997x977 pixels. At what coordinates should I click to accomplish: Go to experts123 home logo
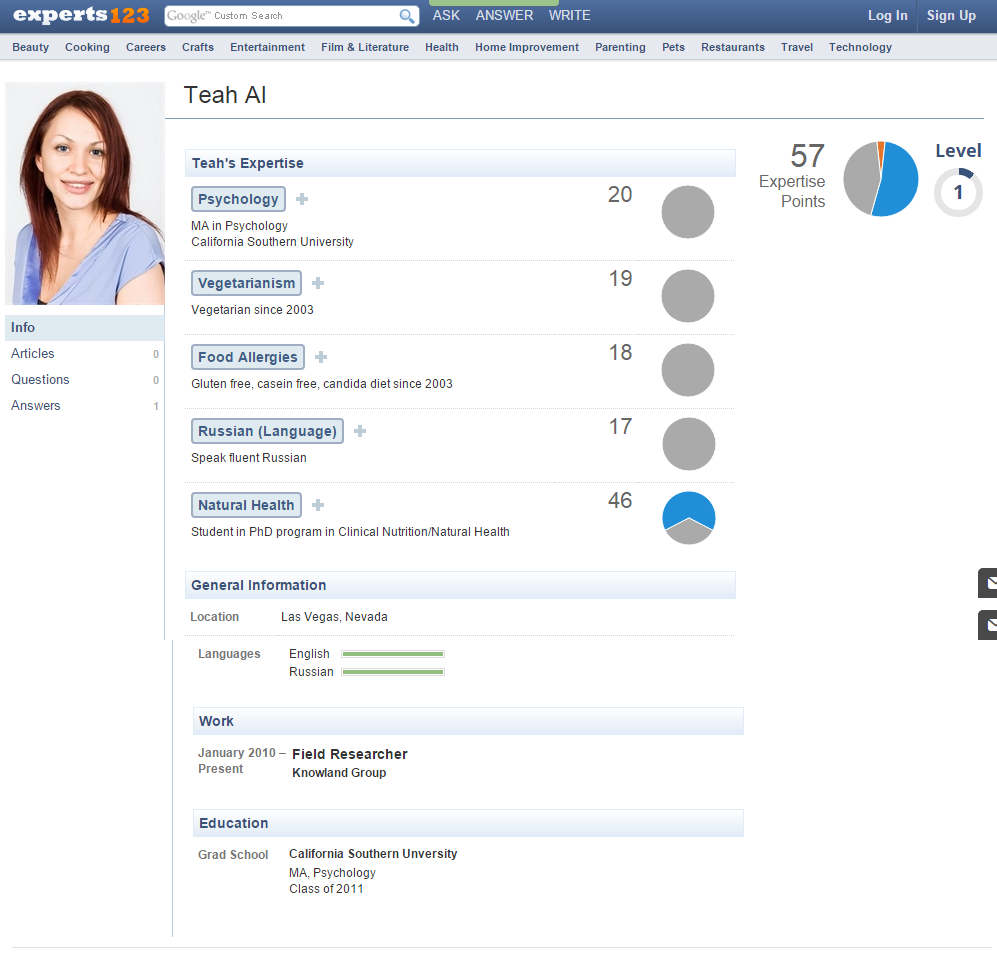tap(81, 15)
